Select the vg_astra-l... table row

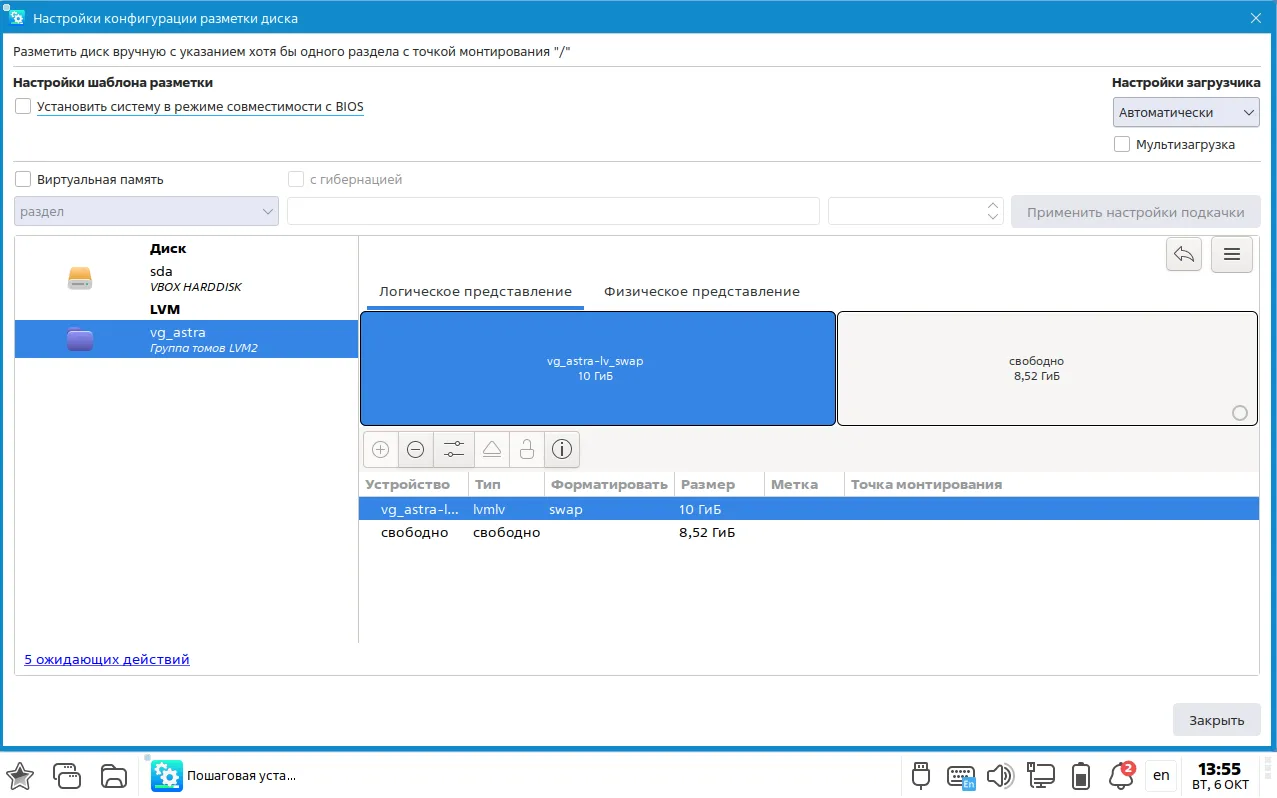tap(809, 509)
